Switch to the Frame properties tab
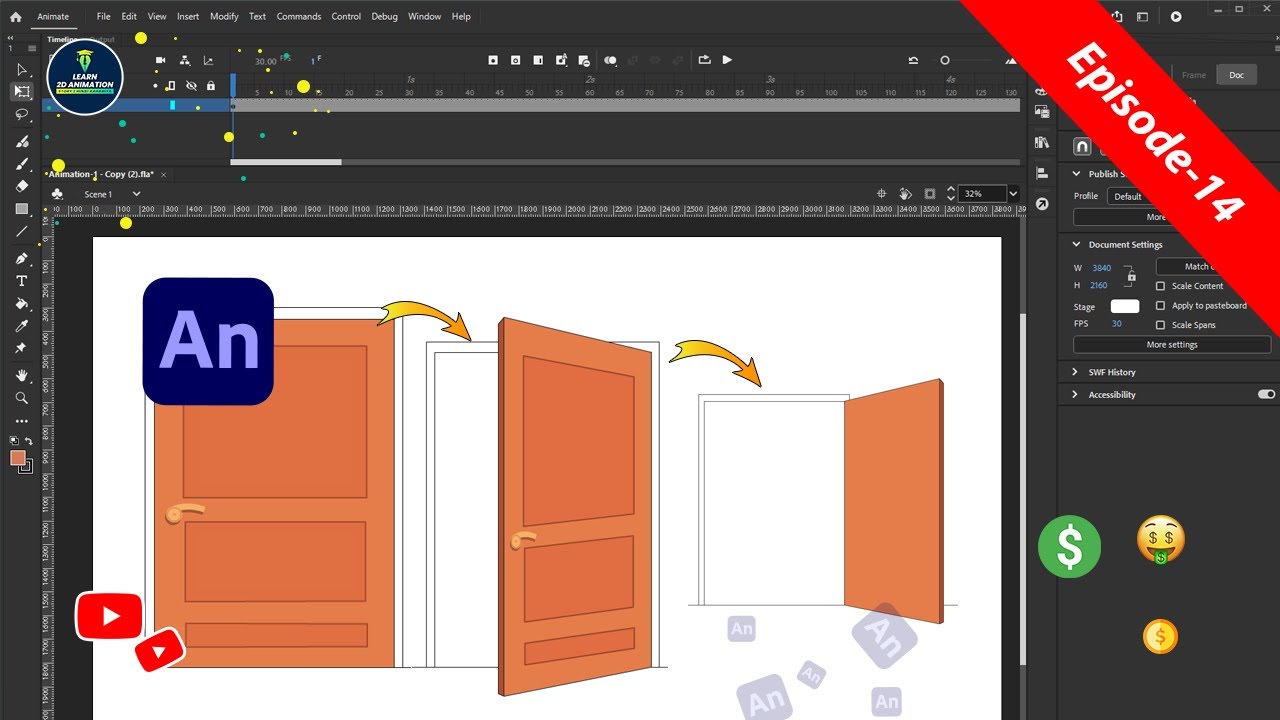The height and width of the screenshot is (720, 1280). coord(1194,75)
